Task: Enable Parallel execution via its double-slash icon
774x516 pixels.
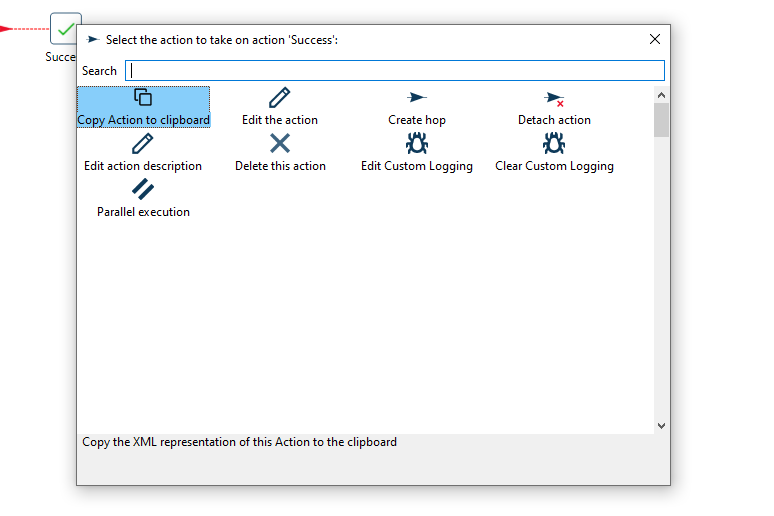Action: [143, 190]
